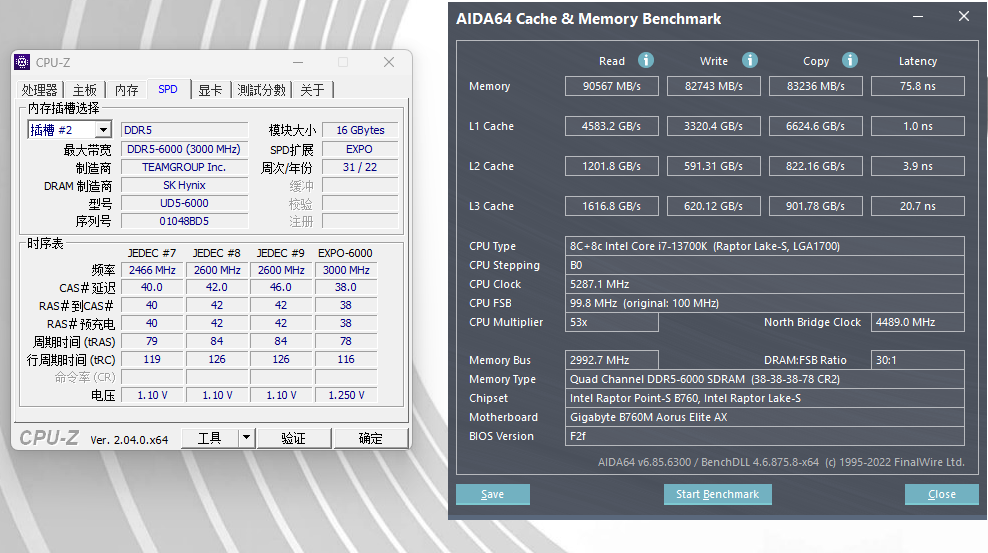The width and height of the screenshot is (988, 553).
Task: Click the Save button in AIDA64
Action: [492, 494]
